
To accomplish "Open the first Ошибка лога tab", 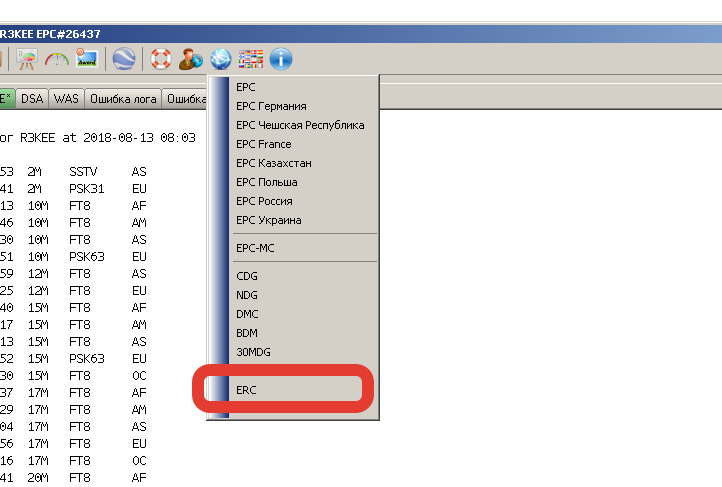I will [x=123, y=99].
